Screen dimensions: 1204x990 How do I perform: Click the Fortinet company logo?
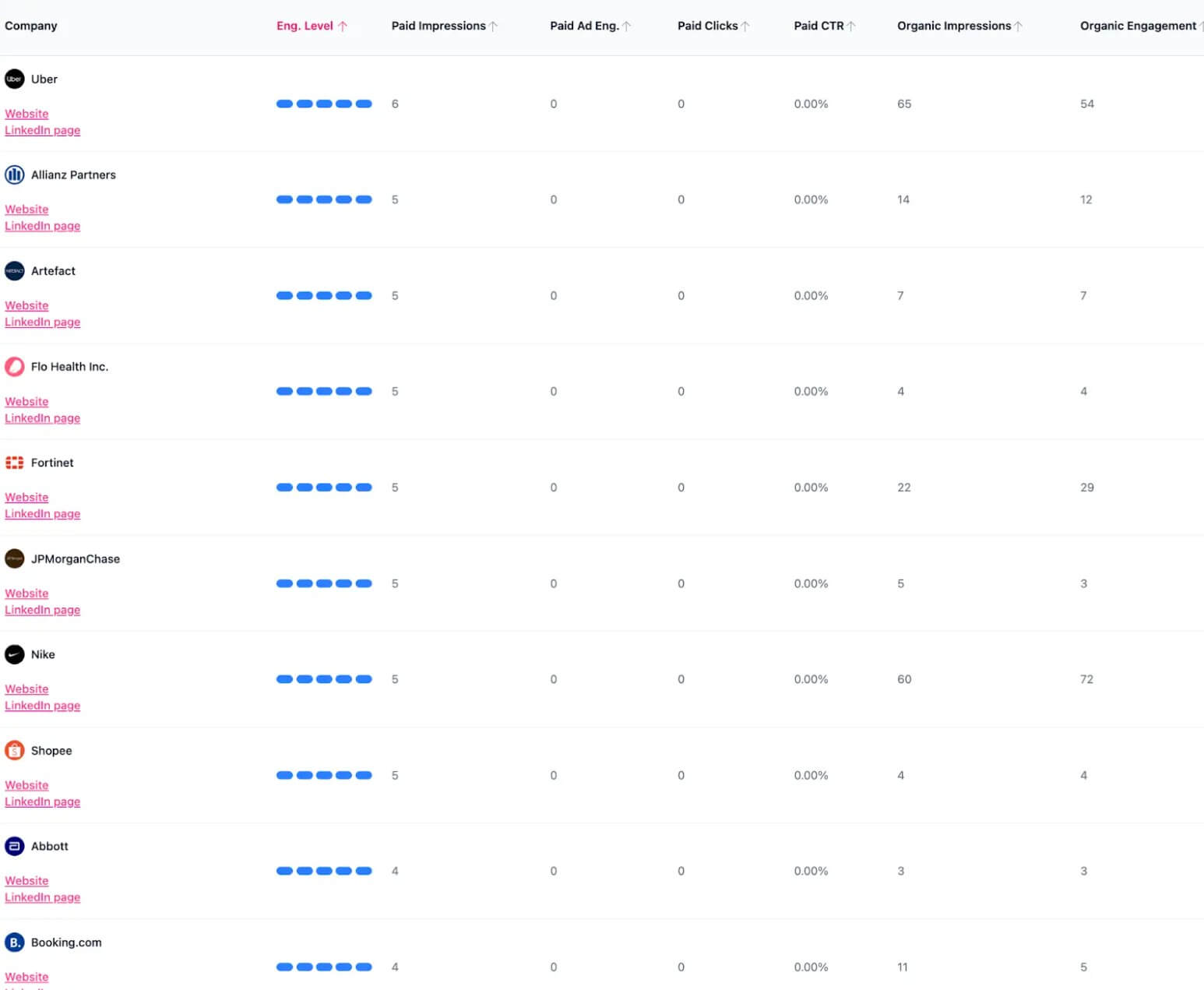tap(15, 463)
